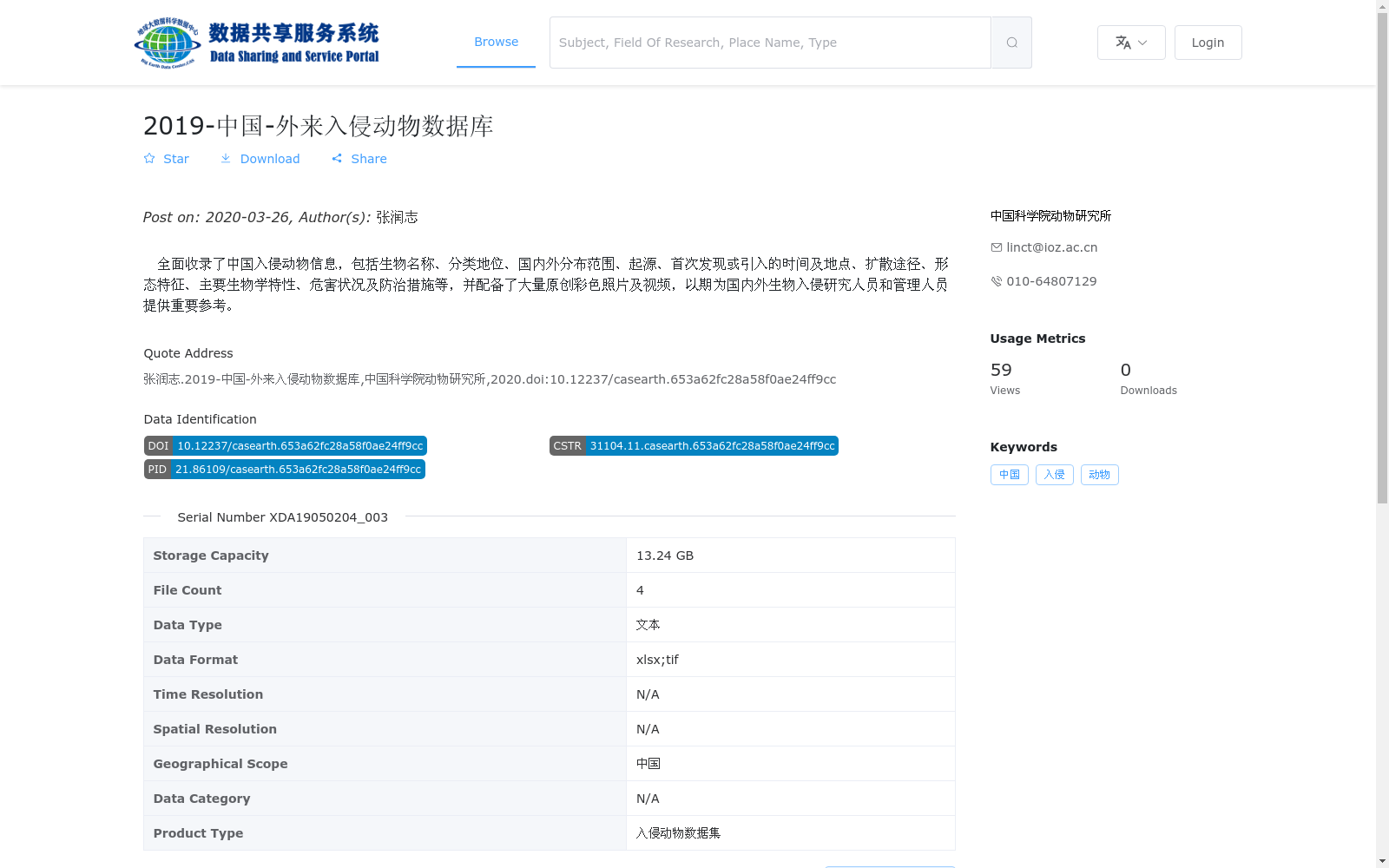Click the 0 Downloads metric
This screenshot has height=868, width=1389.
click(x=1149, y=378)
